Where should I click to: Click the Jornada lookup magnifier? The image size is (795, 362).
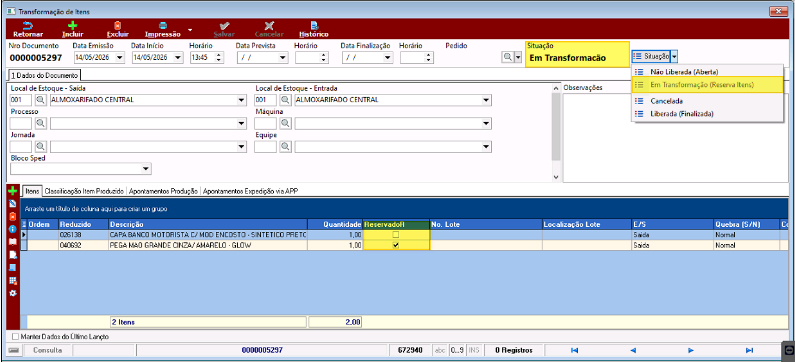[x=40, y=147]
